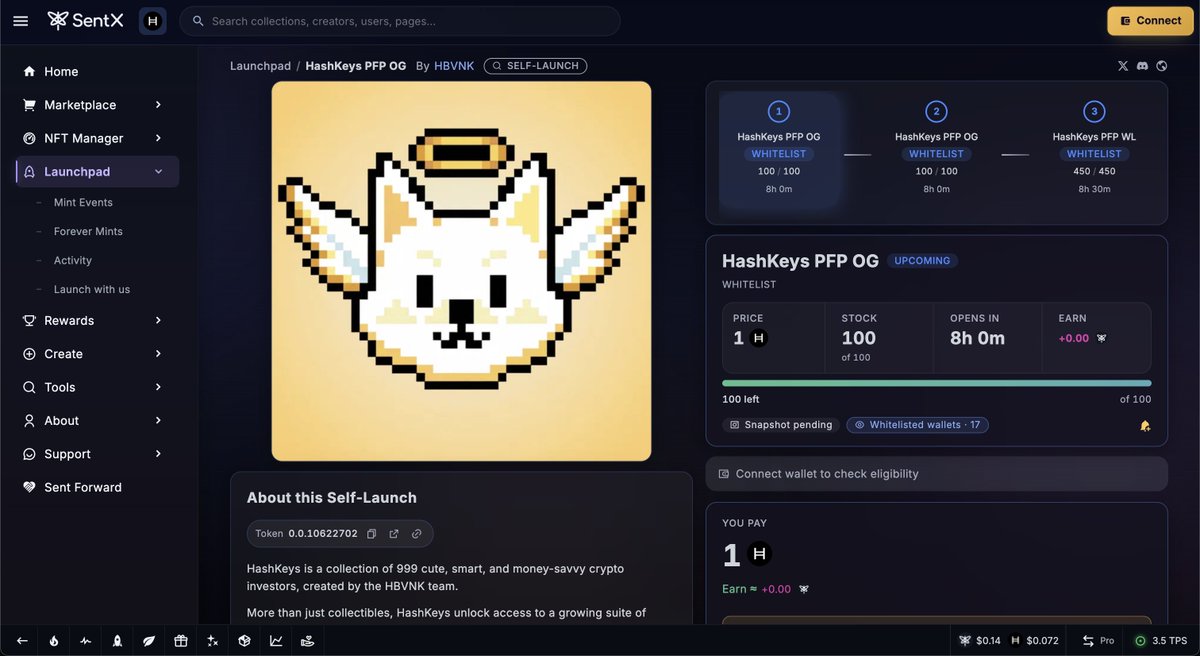Expand the Tools sidebar menu
Screen dimensions: 1200x656
click(x=97, y=387)
